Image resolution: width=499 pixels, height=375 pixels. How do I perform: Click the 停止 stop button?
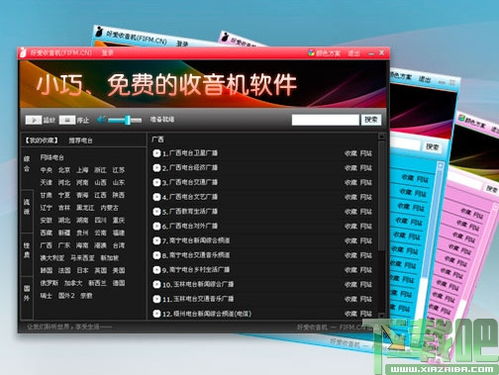tap(67, 120)
